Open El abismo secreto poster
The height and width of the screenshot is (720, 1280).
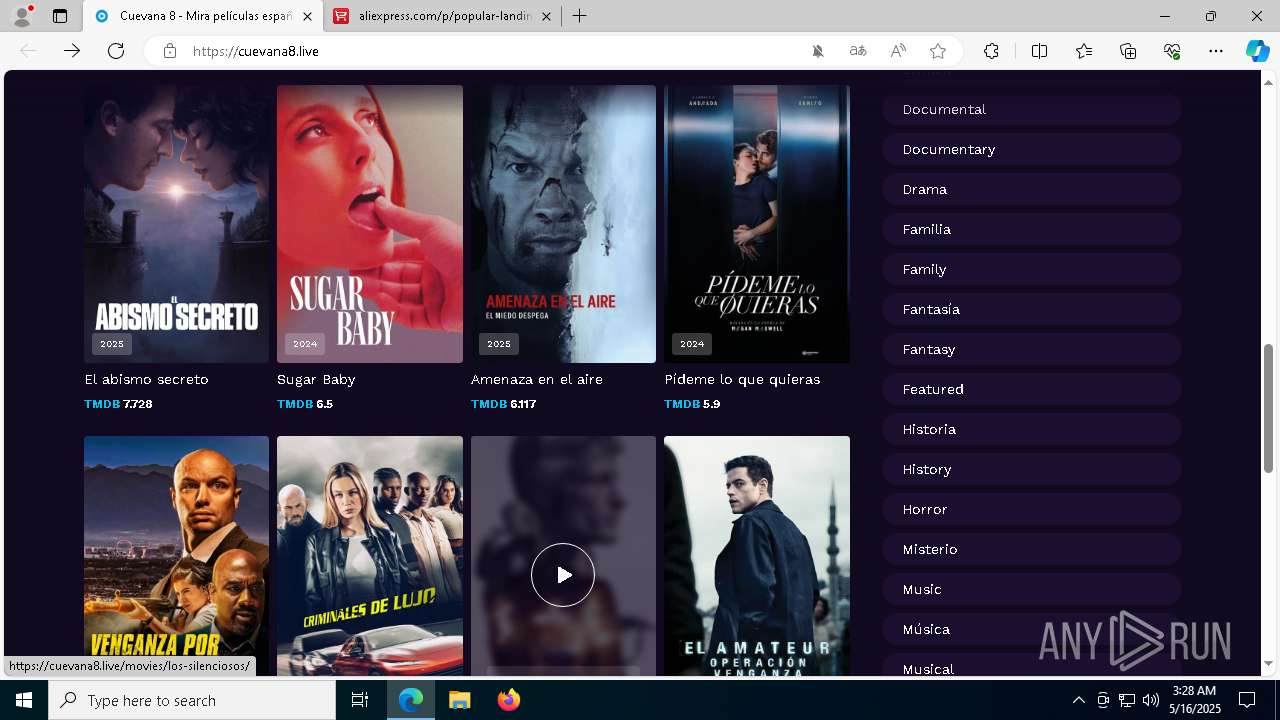click(x=176, y=224)
